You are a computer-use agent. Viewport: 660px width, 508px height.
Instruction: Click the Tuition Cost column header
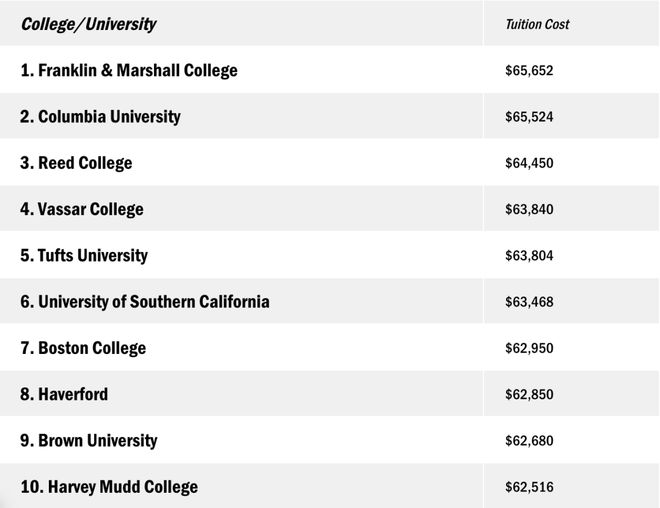[x=537, y=24]
